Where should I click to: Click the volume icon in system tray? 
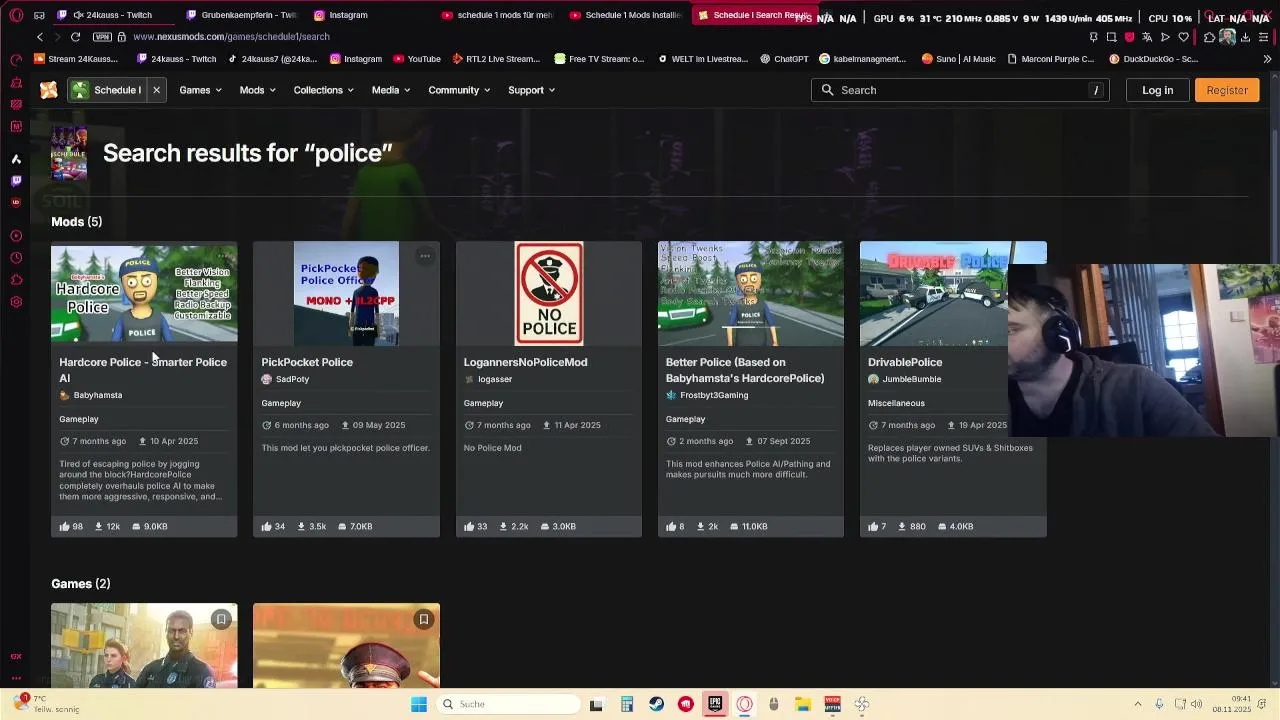[1197, 704]
